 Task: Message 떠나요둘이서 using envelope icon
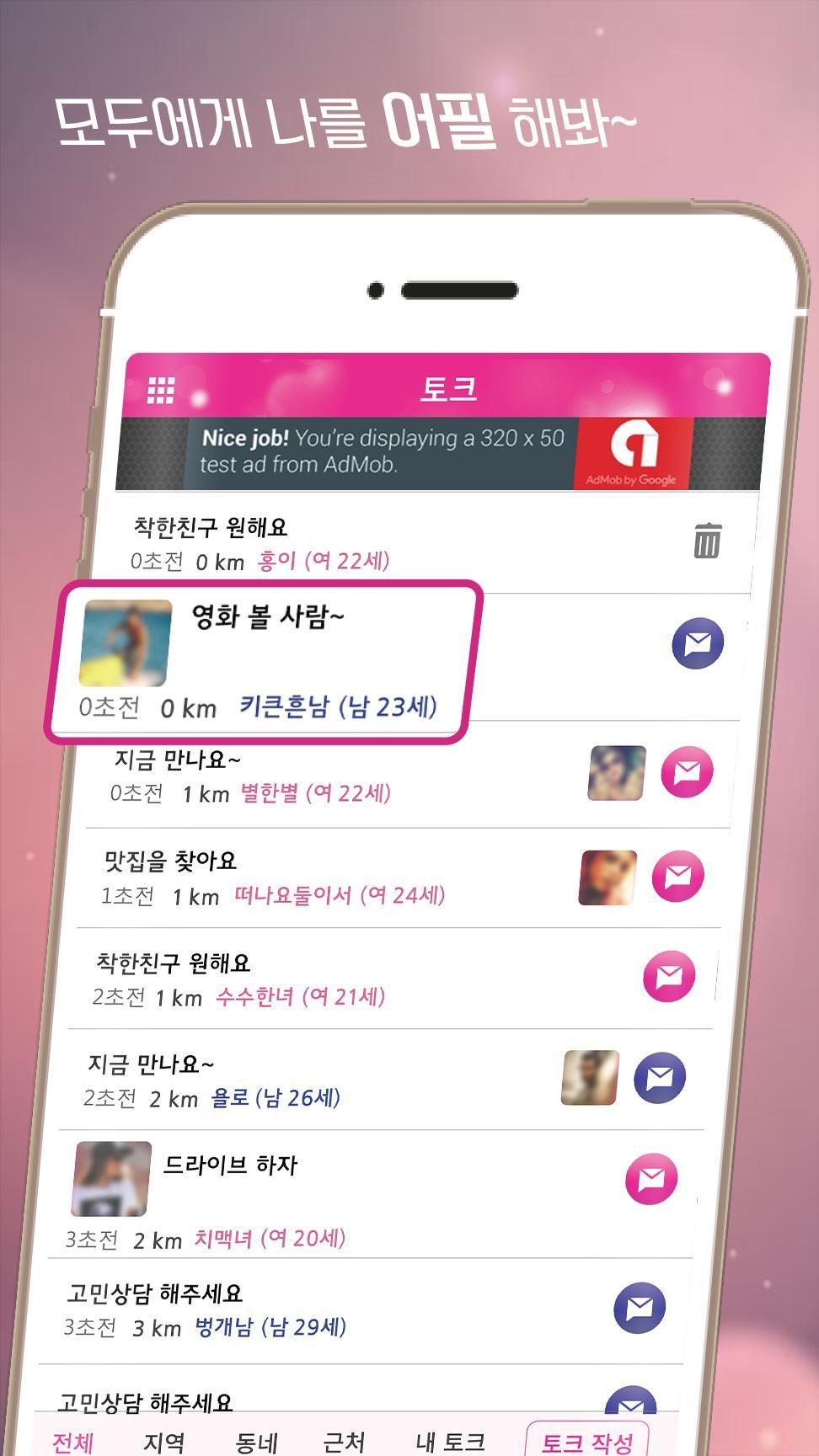pos(678,876)
